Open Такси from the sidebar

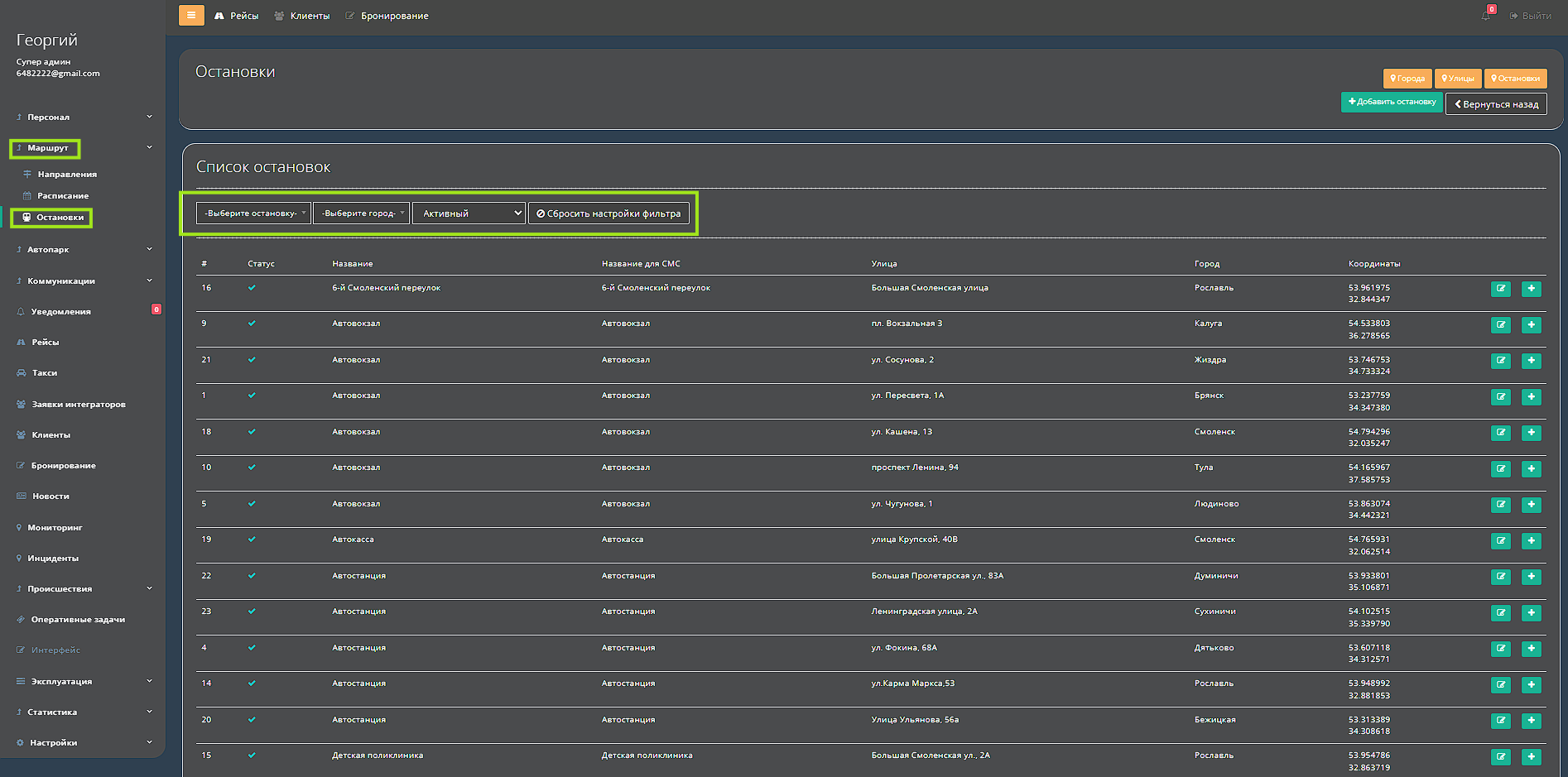44,373
